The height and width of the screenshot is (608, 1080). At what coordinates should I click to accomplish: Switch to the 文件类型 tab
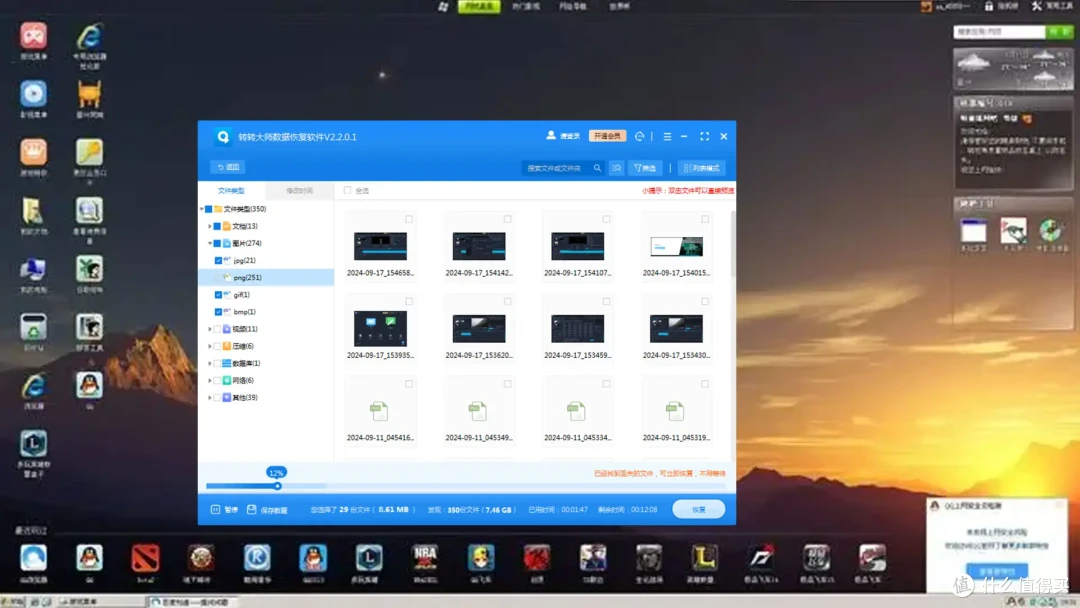click(231, 190)
